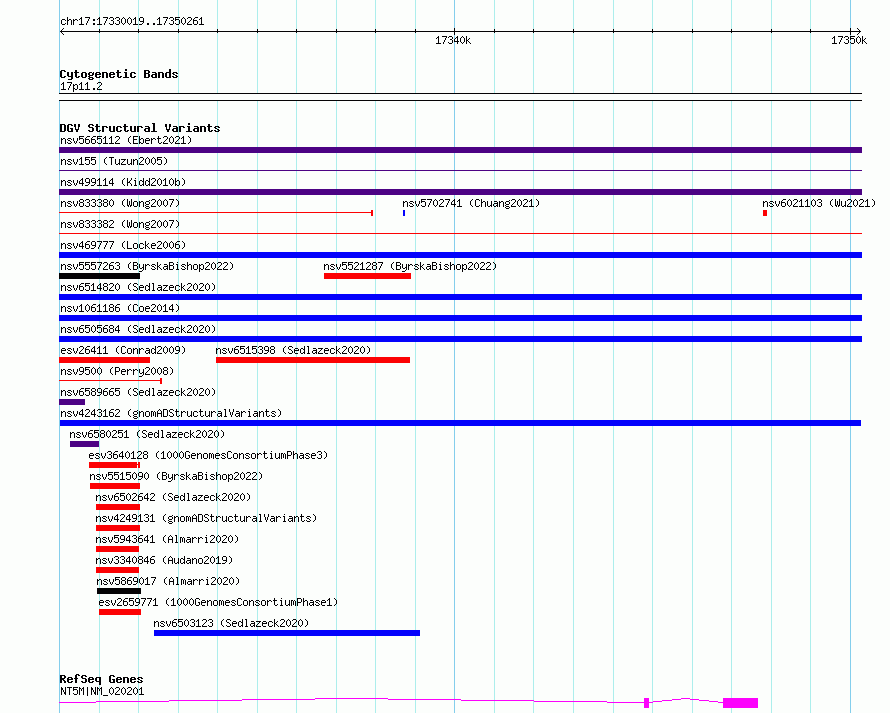The image size is (890, 713).
Task: Click the nsv469777 (Locke2006) label
Action: 123,245
